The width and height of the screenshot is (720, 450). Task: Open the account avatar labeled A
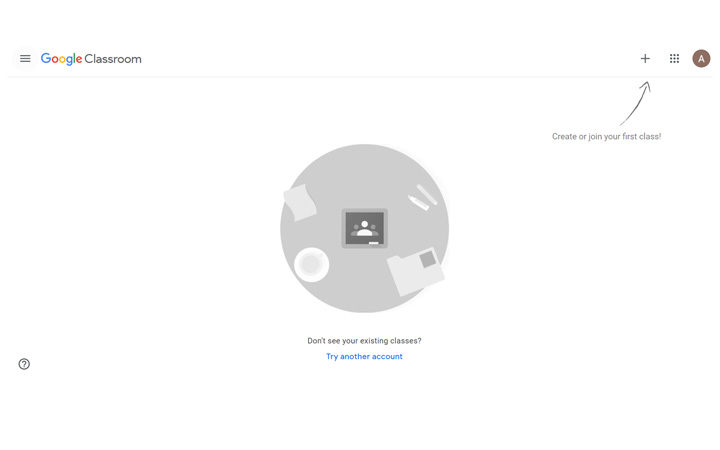[x=701, y=58]
